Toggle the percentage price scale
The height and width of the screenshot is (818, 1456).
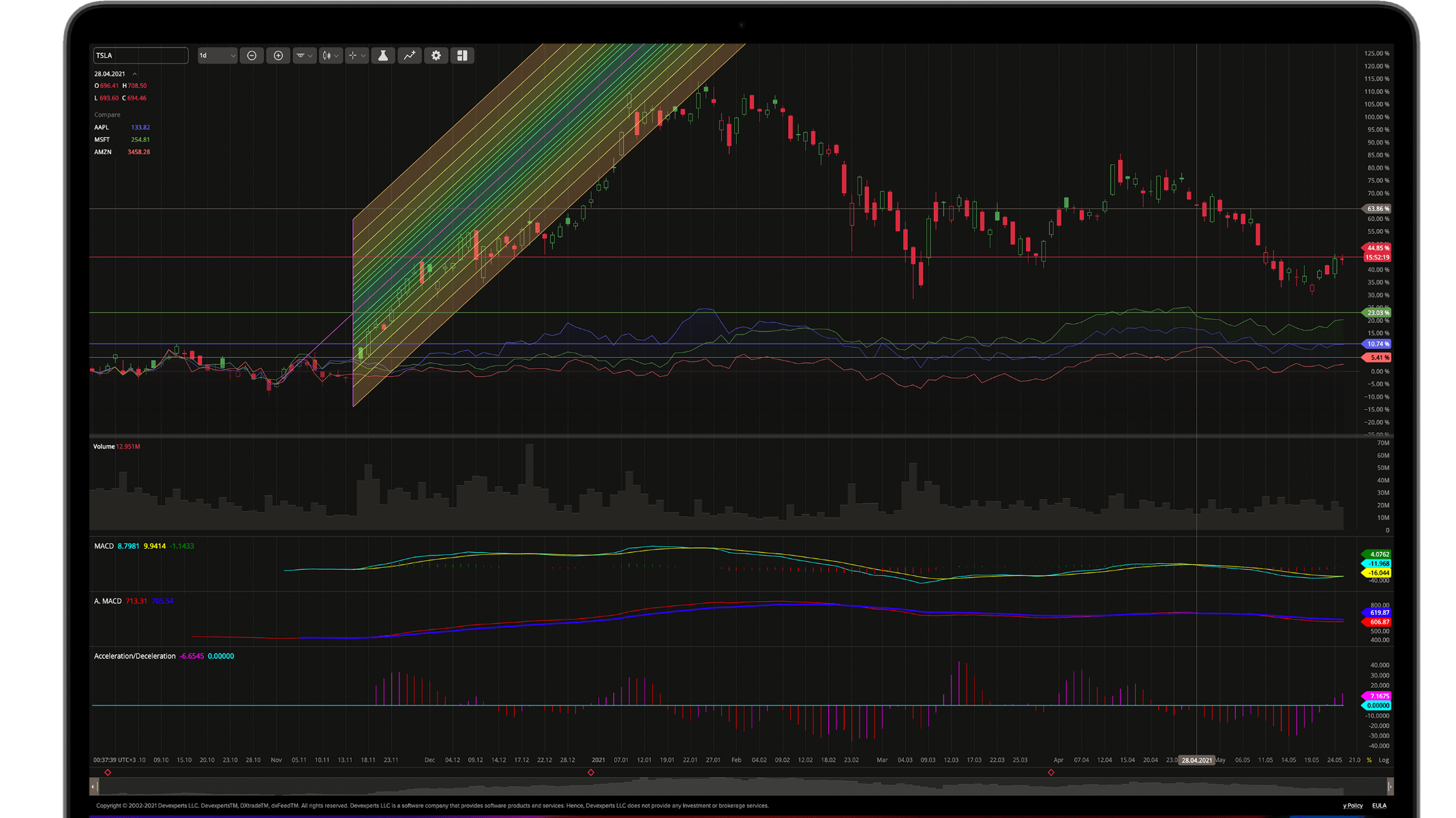tap(1368, 760)
